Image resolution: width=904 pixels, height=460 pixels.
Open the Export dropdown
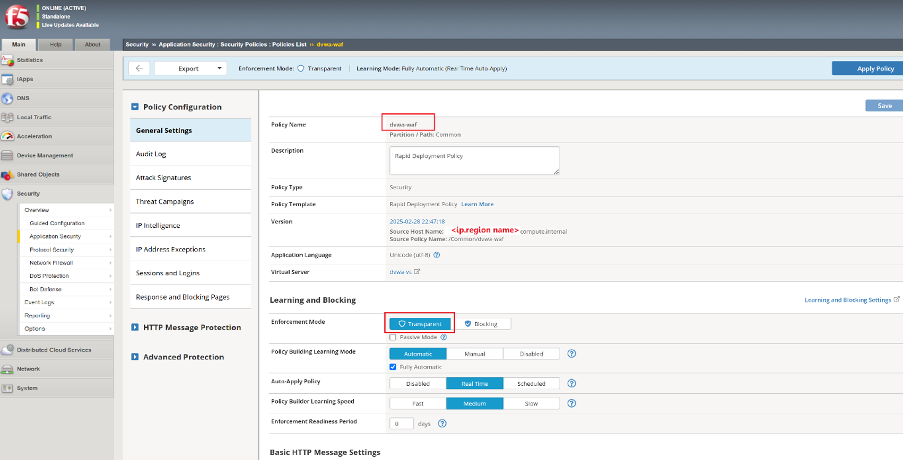tap(190, 68)
